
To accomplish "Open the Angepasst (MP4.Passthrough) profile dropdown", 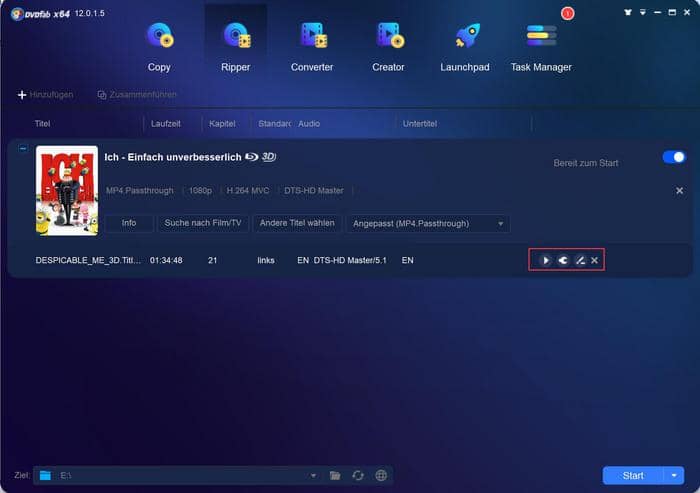I will click(428, 223).
